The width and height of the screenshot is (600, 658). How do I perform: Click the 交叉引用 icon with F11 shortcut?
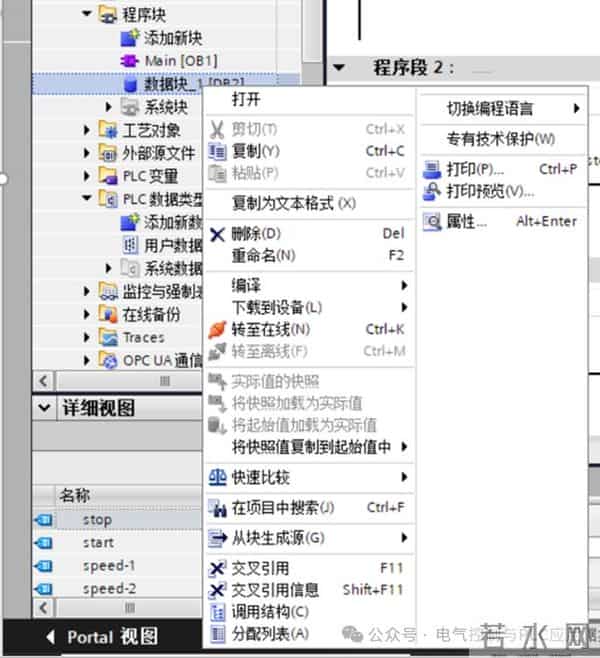(x=217, y=569)
